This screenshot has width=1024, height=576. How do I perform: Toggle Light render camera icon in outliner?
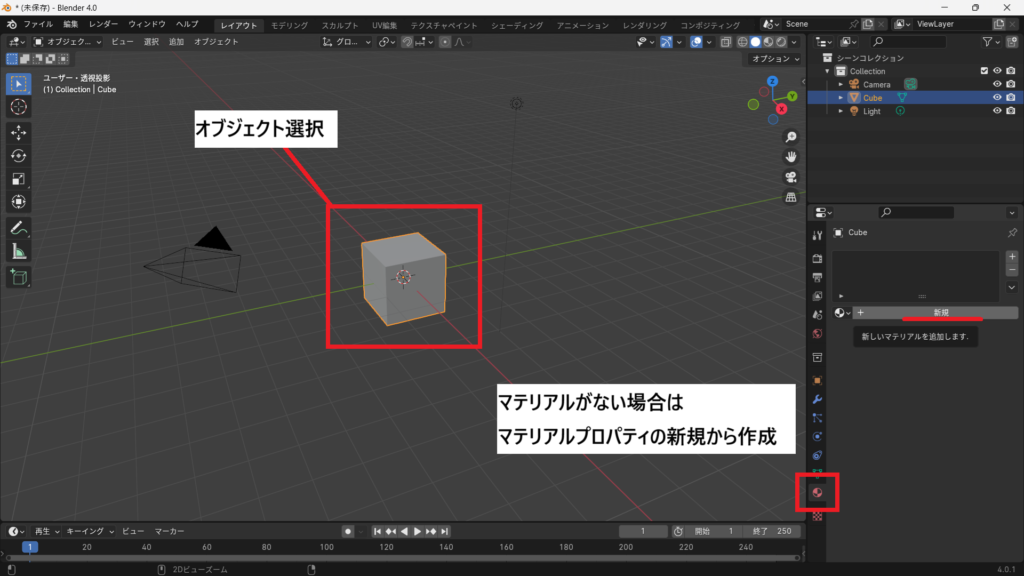coord(1011,111)
